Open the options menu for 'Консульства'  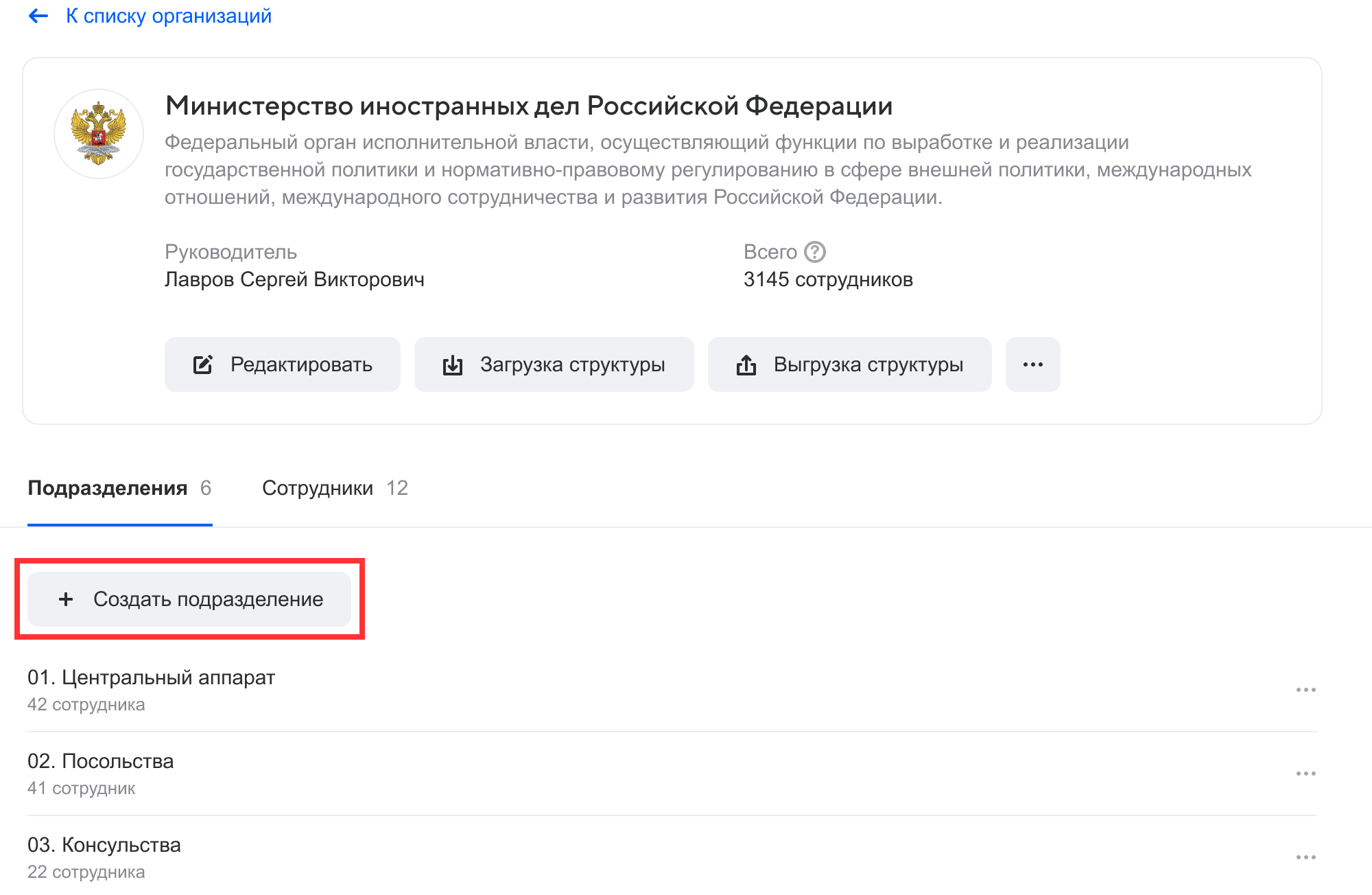(x=1305, y=857)
